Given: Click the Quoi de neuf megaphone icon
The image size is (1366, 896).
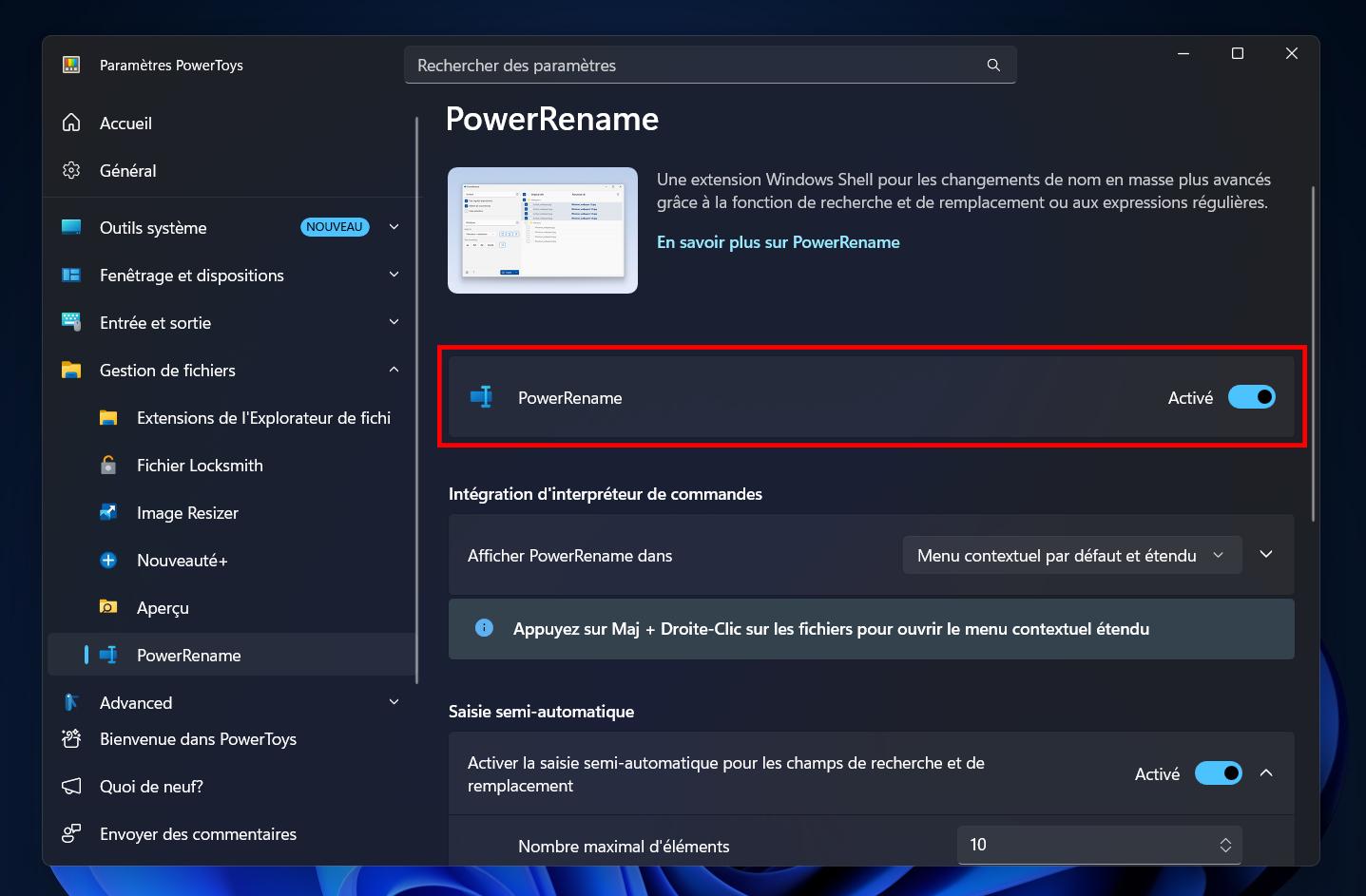Looking at the screenshot, I should click(71, 786).
